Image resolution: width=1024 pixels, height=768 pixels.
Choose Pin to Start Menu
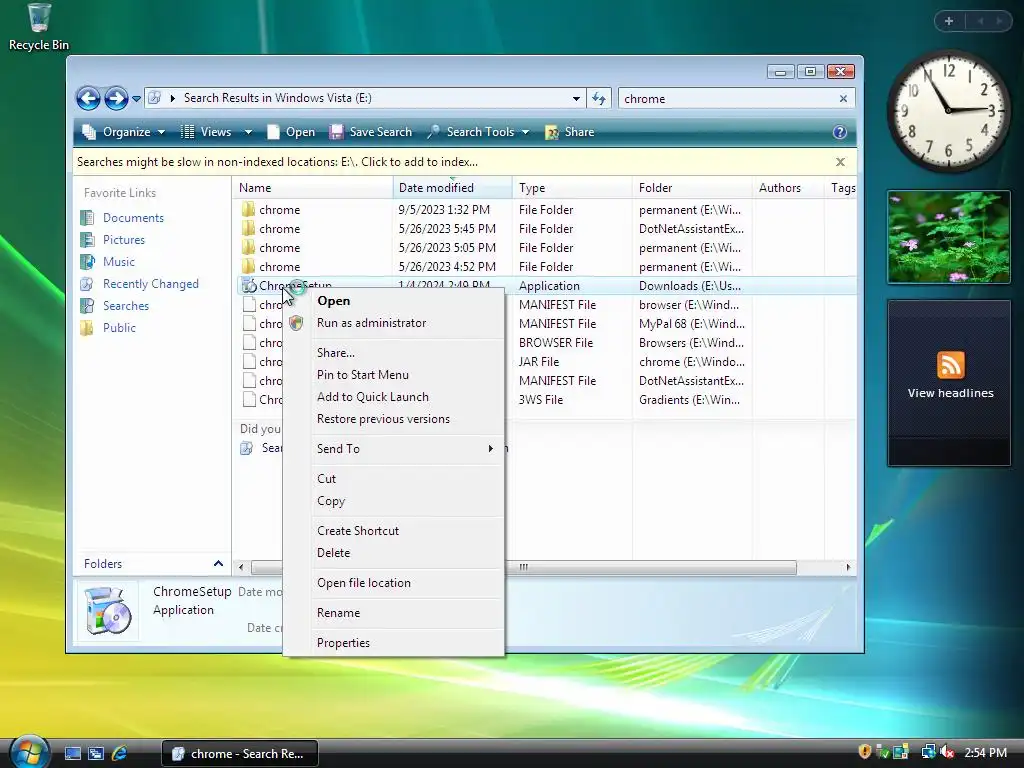pos(394,375)
